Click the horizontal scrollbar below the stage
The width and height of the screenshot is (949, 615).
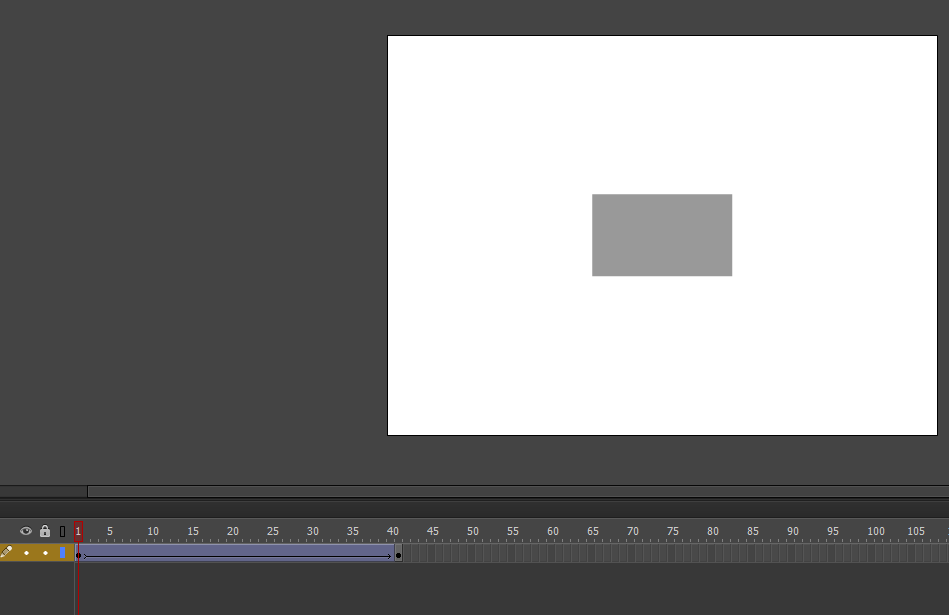point(518,492)
